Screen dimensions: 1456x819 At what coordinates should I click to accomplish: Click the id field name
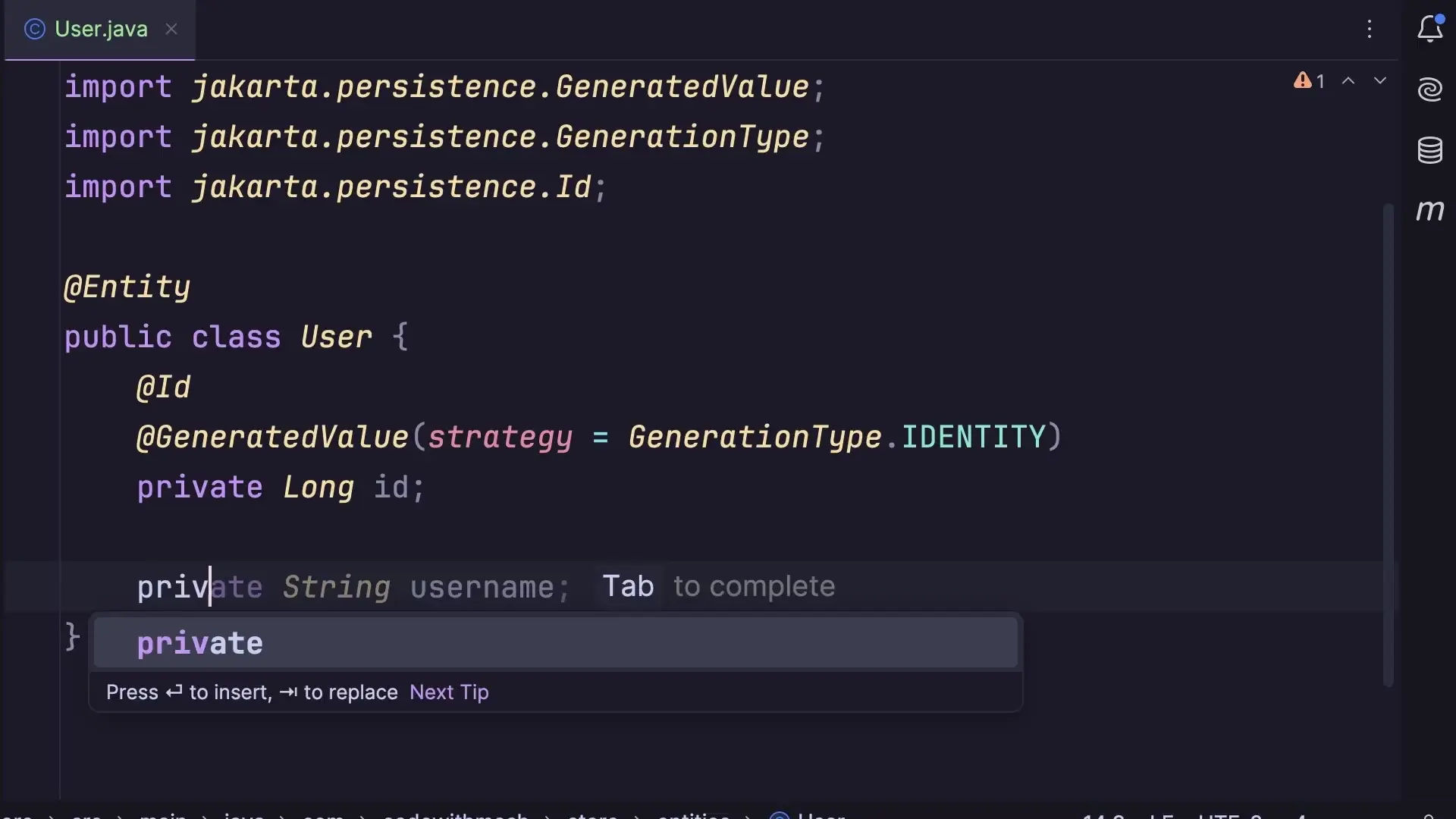[x=391, y=488]
